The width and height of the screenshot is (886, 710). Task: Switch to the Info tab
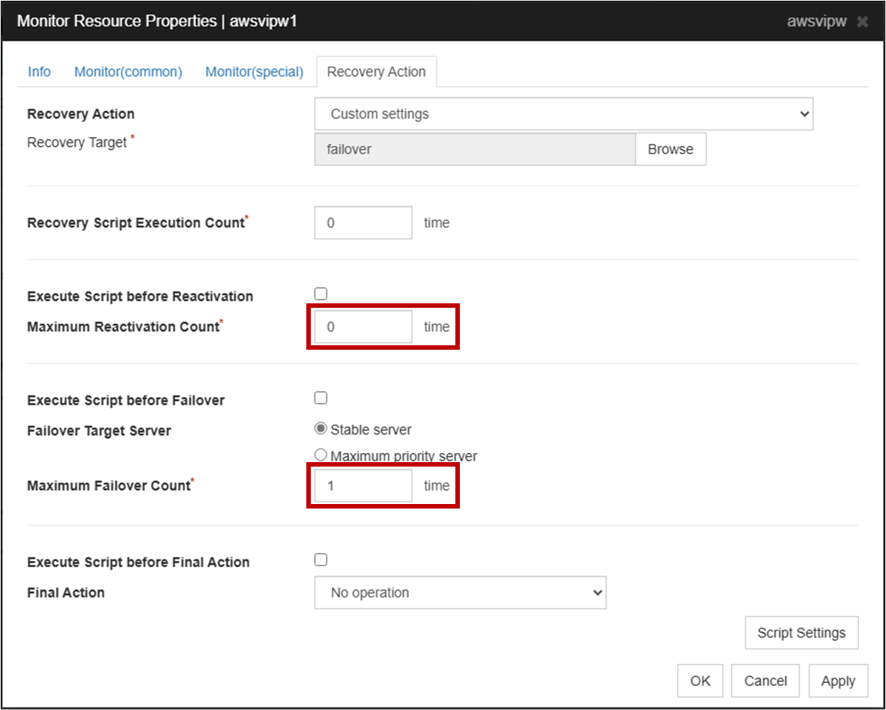pyautogui.click(x=39, y=71)
